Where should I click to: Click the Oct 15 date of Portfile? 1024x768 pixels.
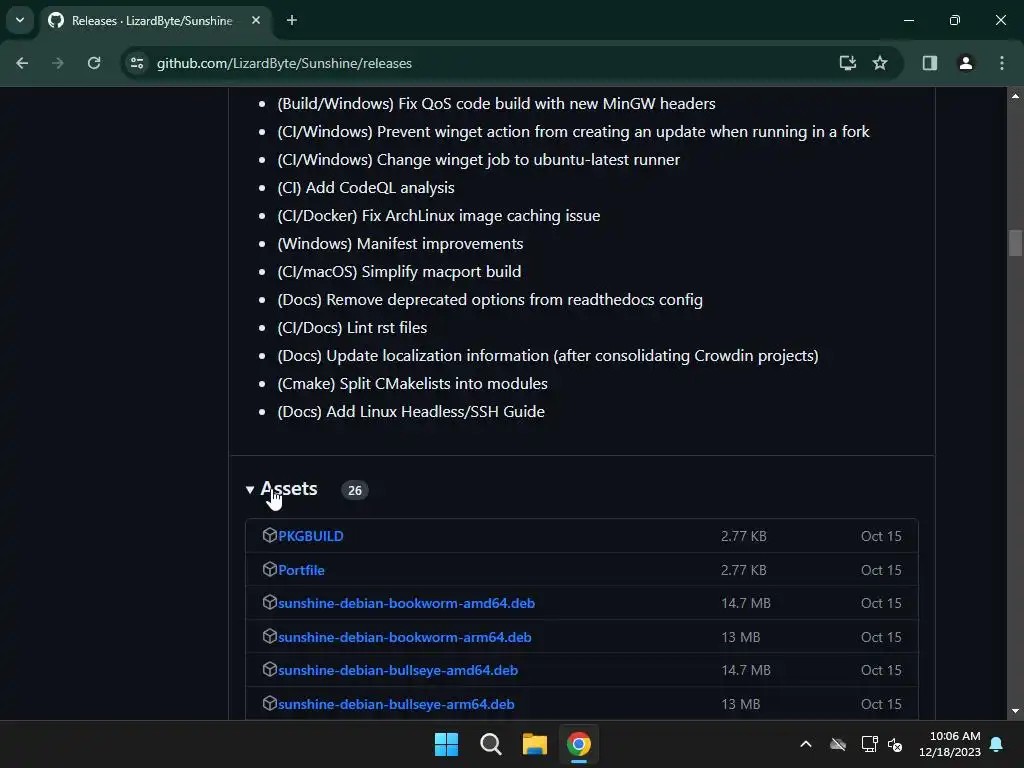pos(881,570)
